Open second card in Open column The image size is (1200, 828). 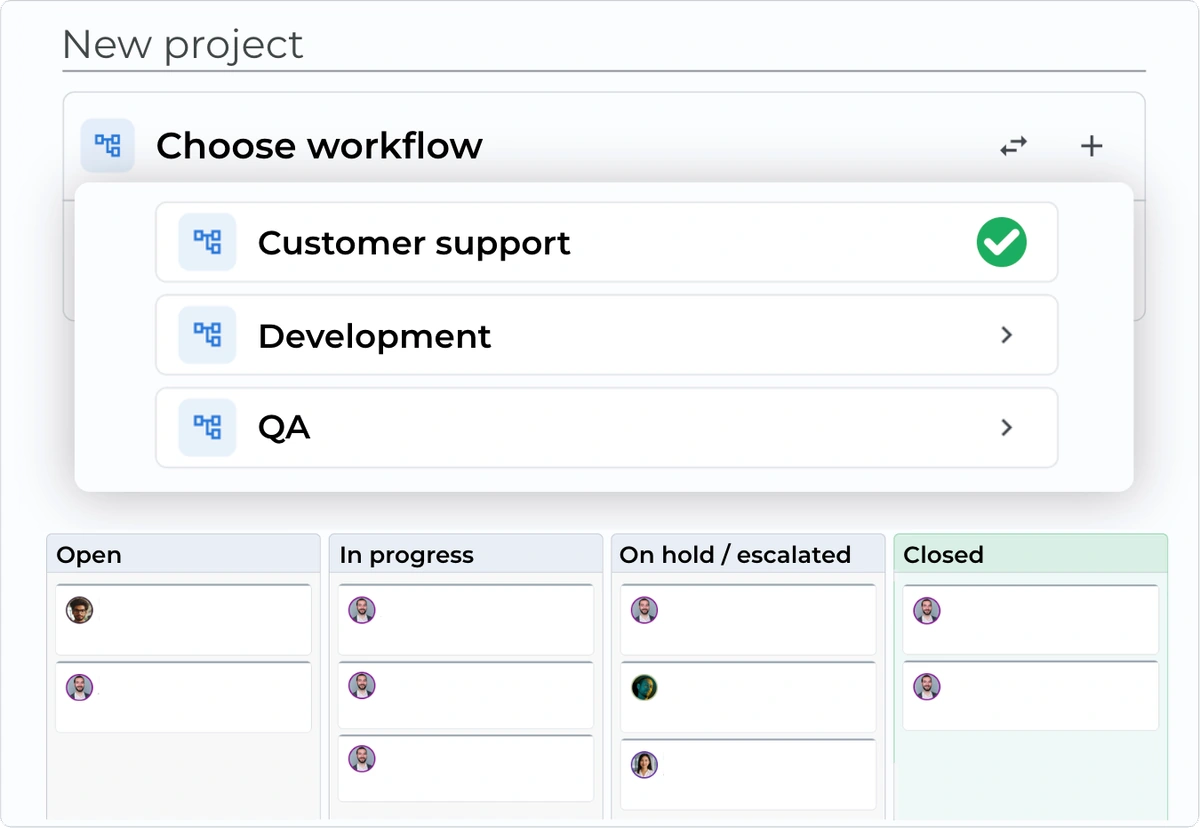tap(183, 697)
